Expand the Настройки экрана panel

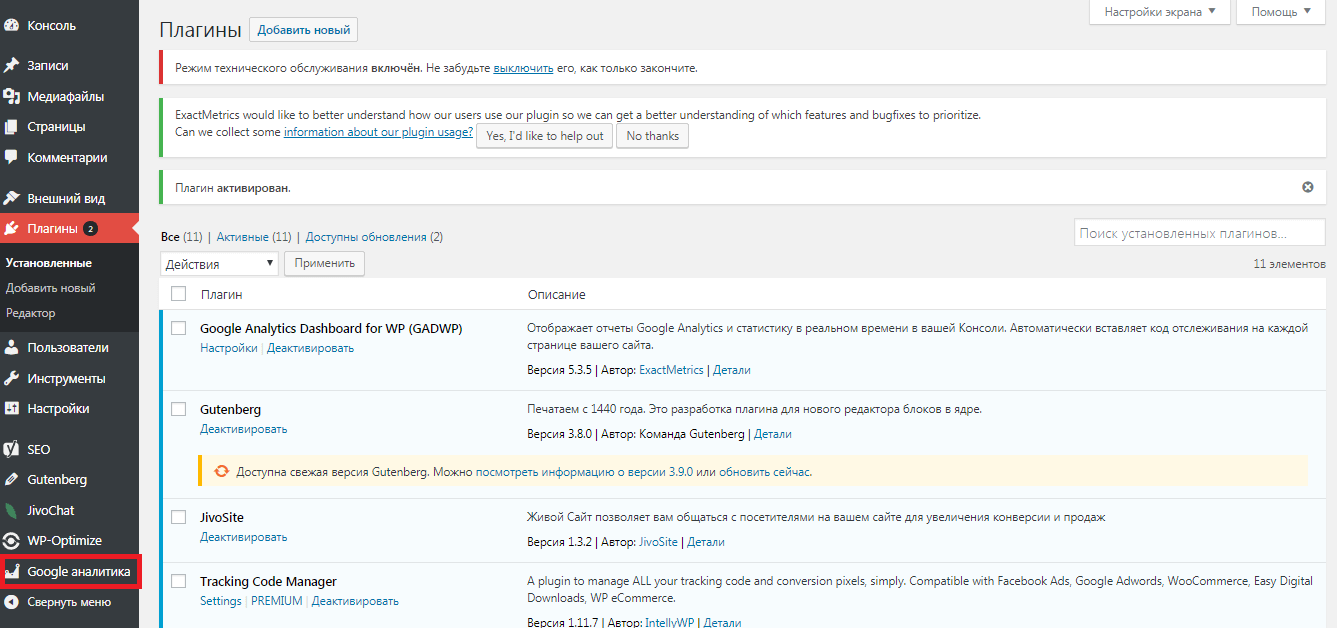[1159, 12]
